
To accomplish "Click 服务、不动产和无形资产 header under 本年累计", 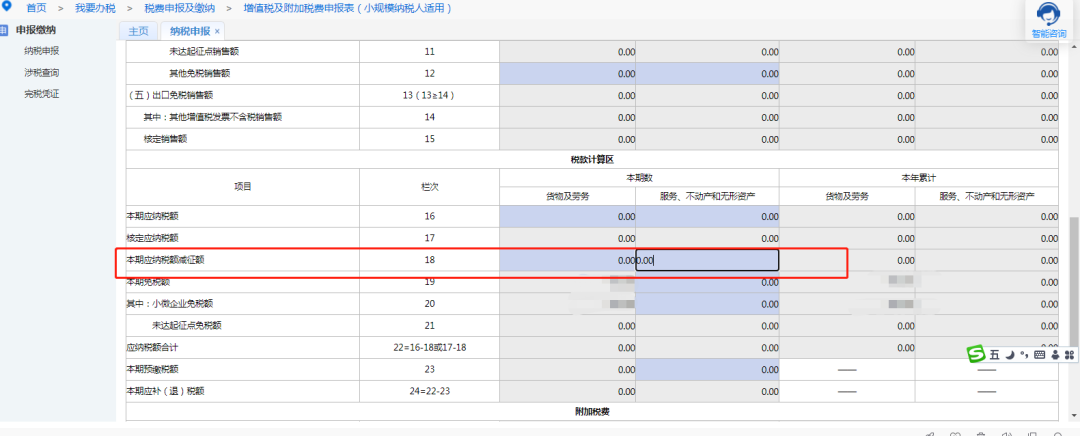I will pyautogui.click(x=988, y=196).
